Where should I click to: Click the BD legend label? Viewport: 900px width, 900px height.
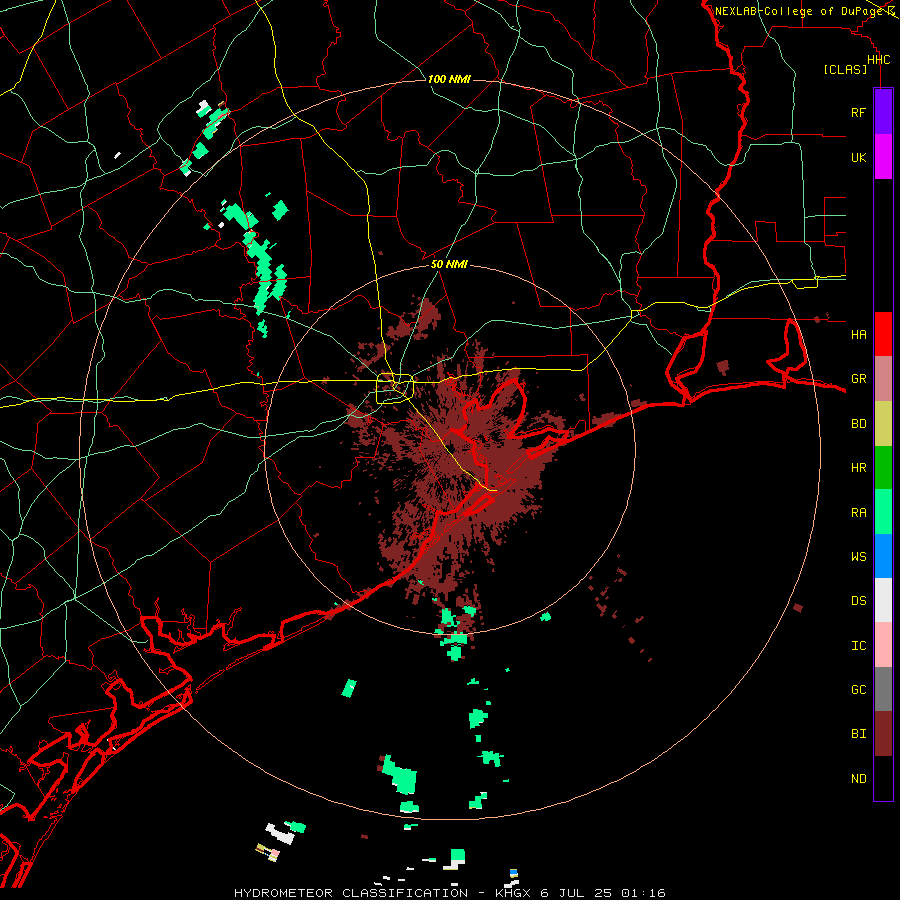tap(858, 424)
